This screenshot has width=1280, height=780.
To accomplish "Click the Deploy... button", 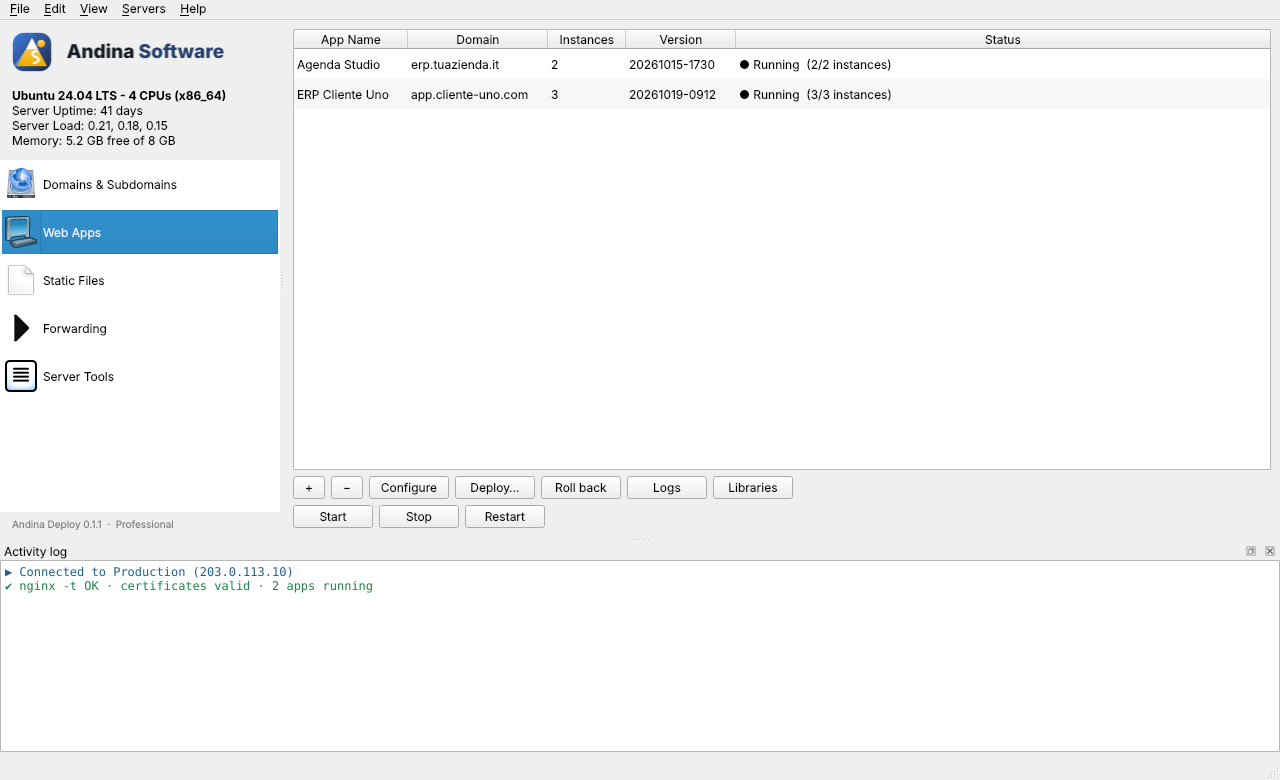I will 495,488.
